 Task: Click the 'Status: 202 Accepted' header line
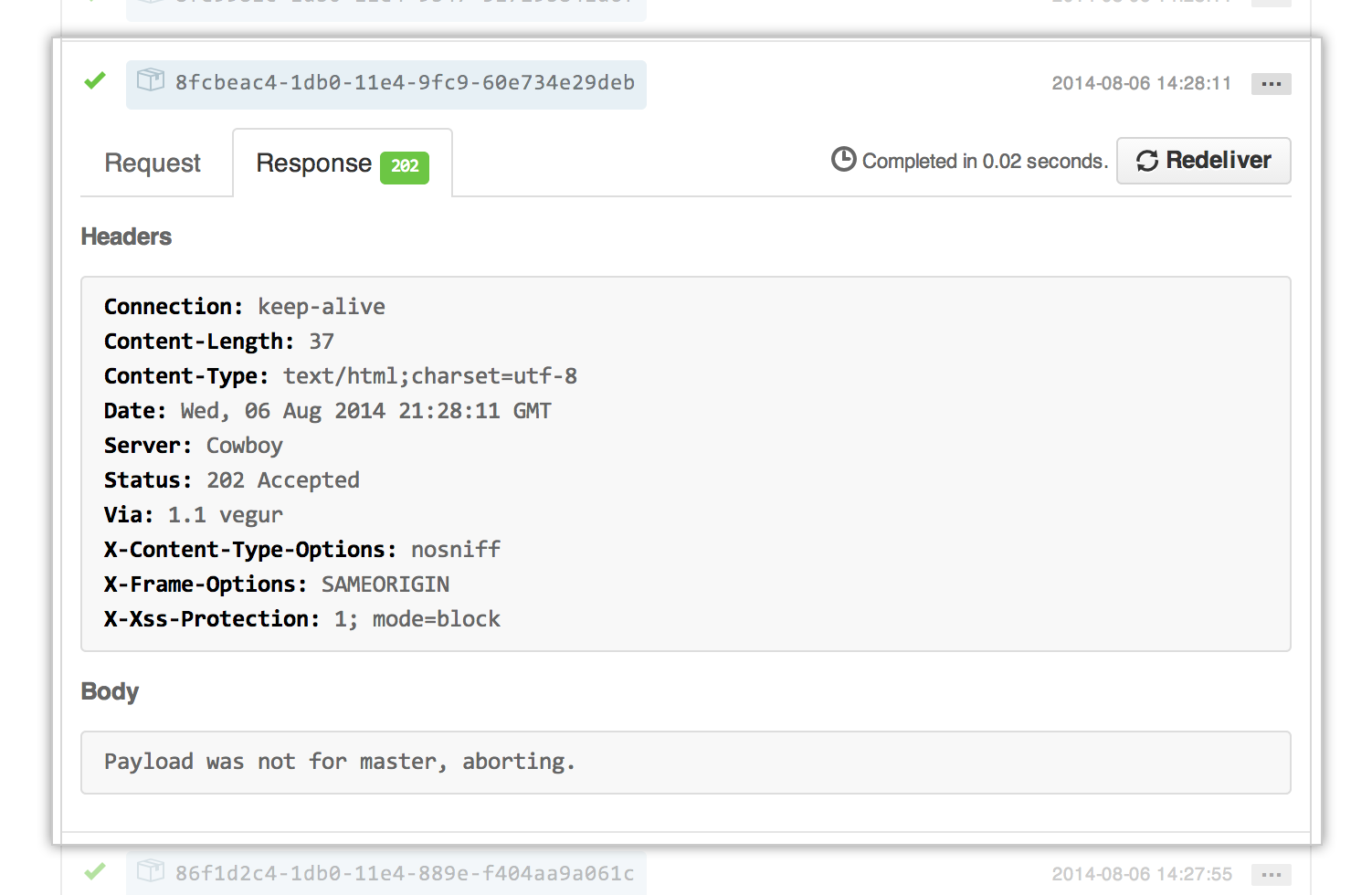232,480
